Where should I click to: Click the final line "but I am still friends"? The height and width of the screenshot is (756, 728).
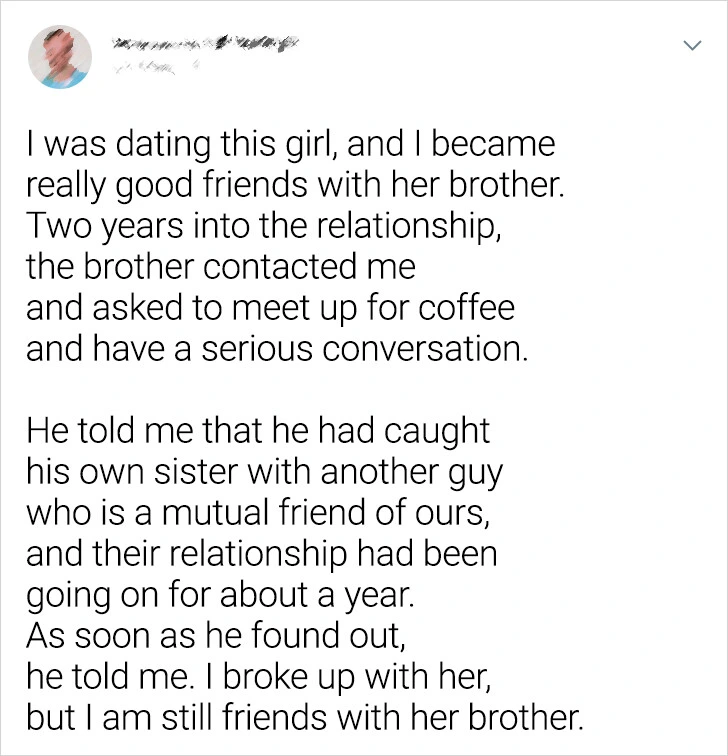tap(304, 716)
